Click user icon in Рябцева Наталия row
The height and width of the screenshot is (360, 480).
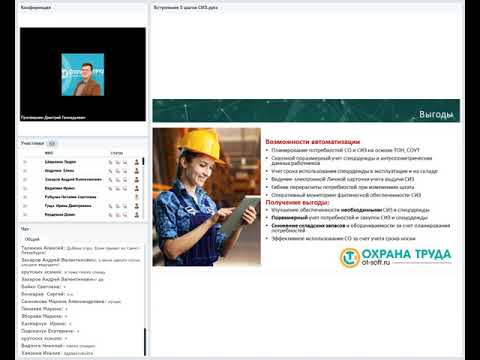coord(136,197)
